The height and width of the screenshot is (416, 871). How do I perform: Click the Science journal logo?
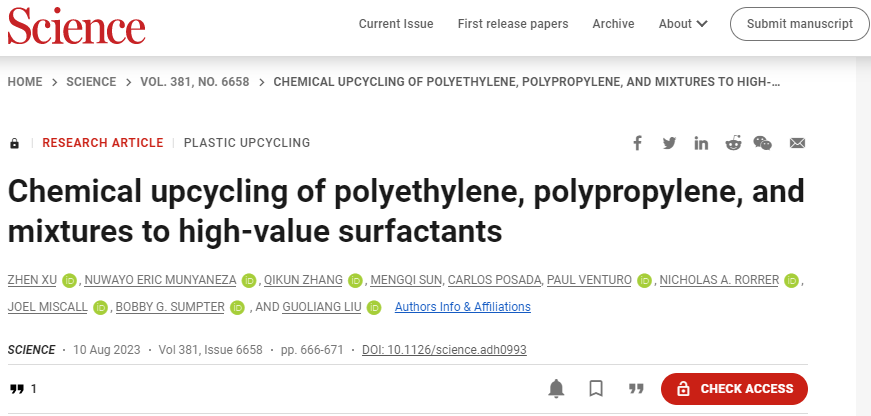coord(76,24)
